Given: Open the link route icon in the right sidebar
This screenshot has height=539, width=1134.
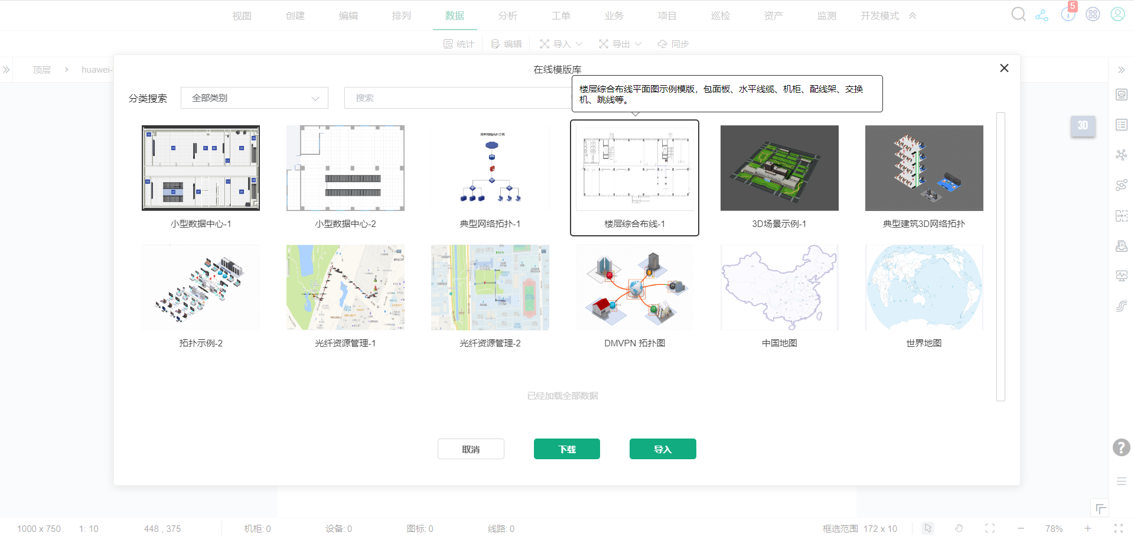Looking at the screenshot, I should [x=1122, y=184].
